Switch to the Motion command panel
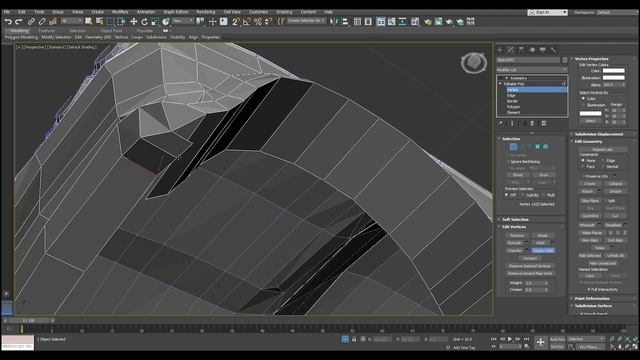This screenshot has height=360, width=640. (x=532, y=50)
